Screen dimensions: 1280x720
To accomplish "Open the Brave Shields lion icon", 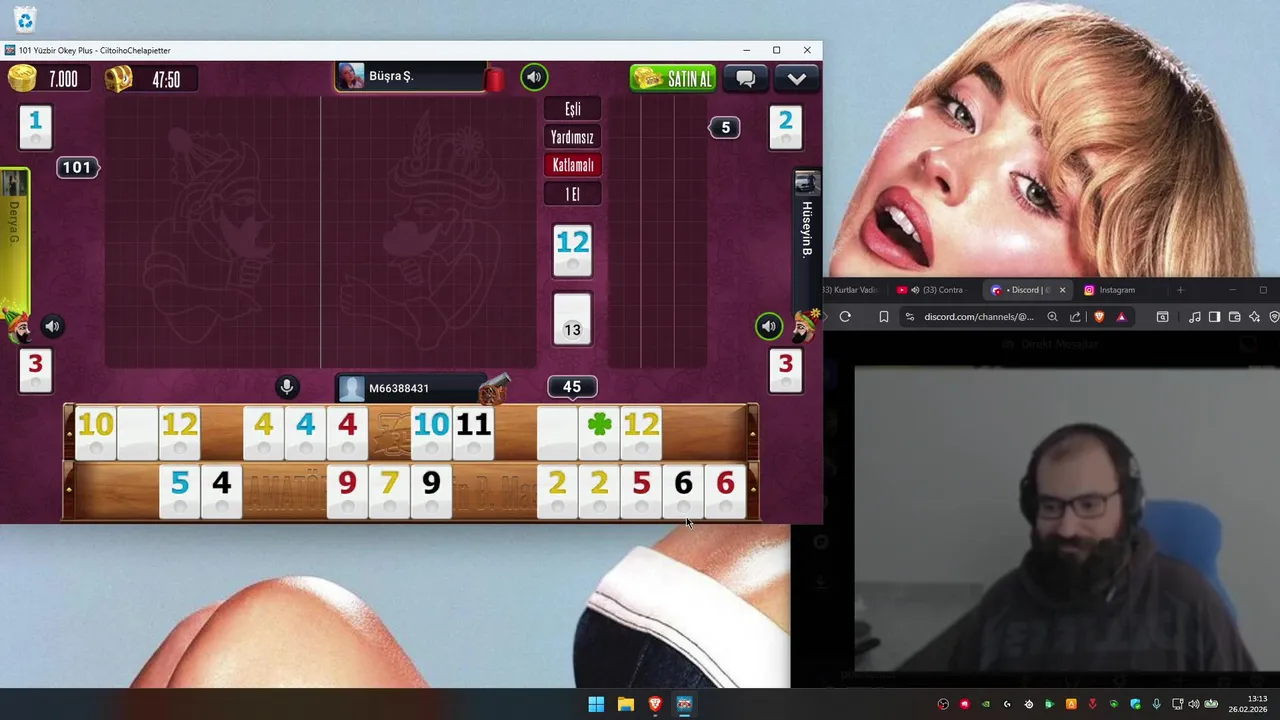I will pyautogui.click(x=1098, y=317).
